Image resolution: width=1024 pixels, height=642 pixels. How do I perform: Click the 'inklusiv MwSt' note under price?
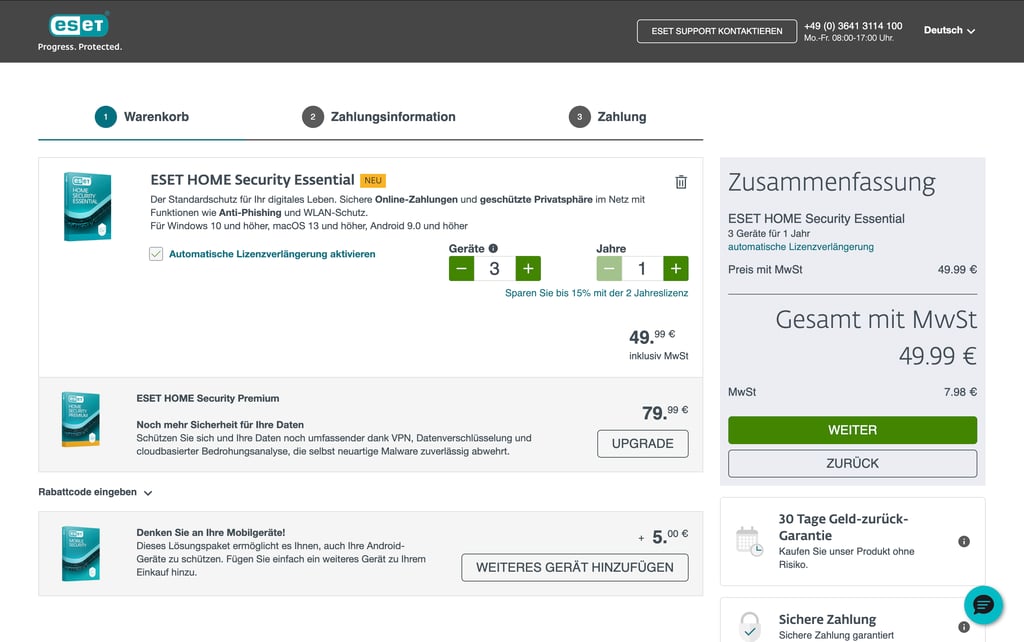[x=658, y=356]
